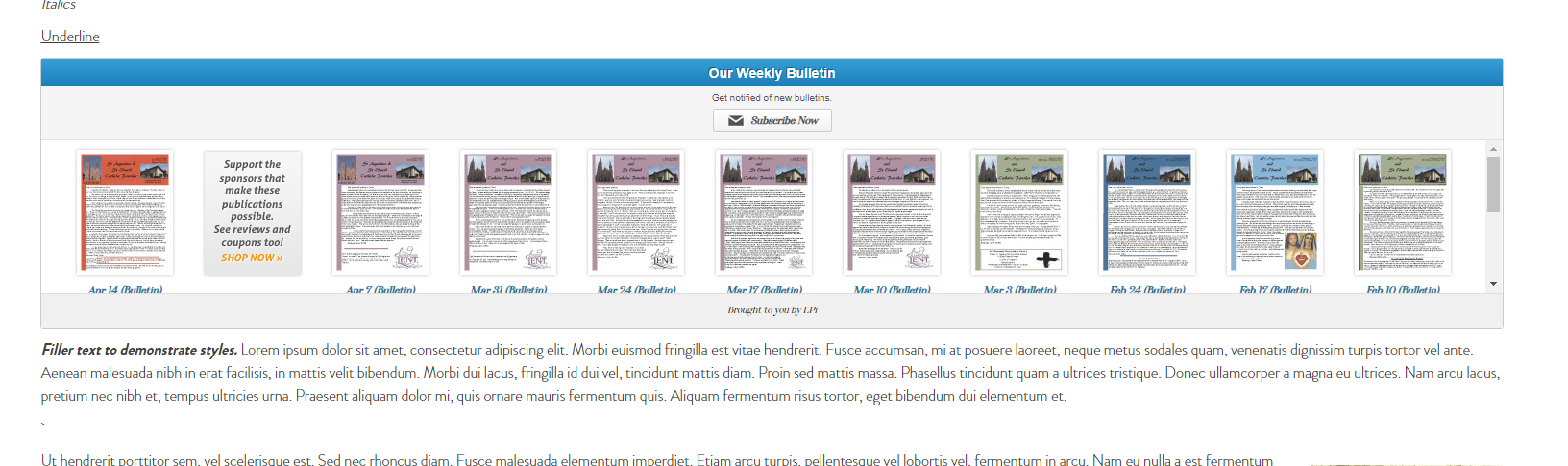Open the Feb 17 bulletin thumbnail

1275,212
